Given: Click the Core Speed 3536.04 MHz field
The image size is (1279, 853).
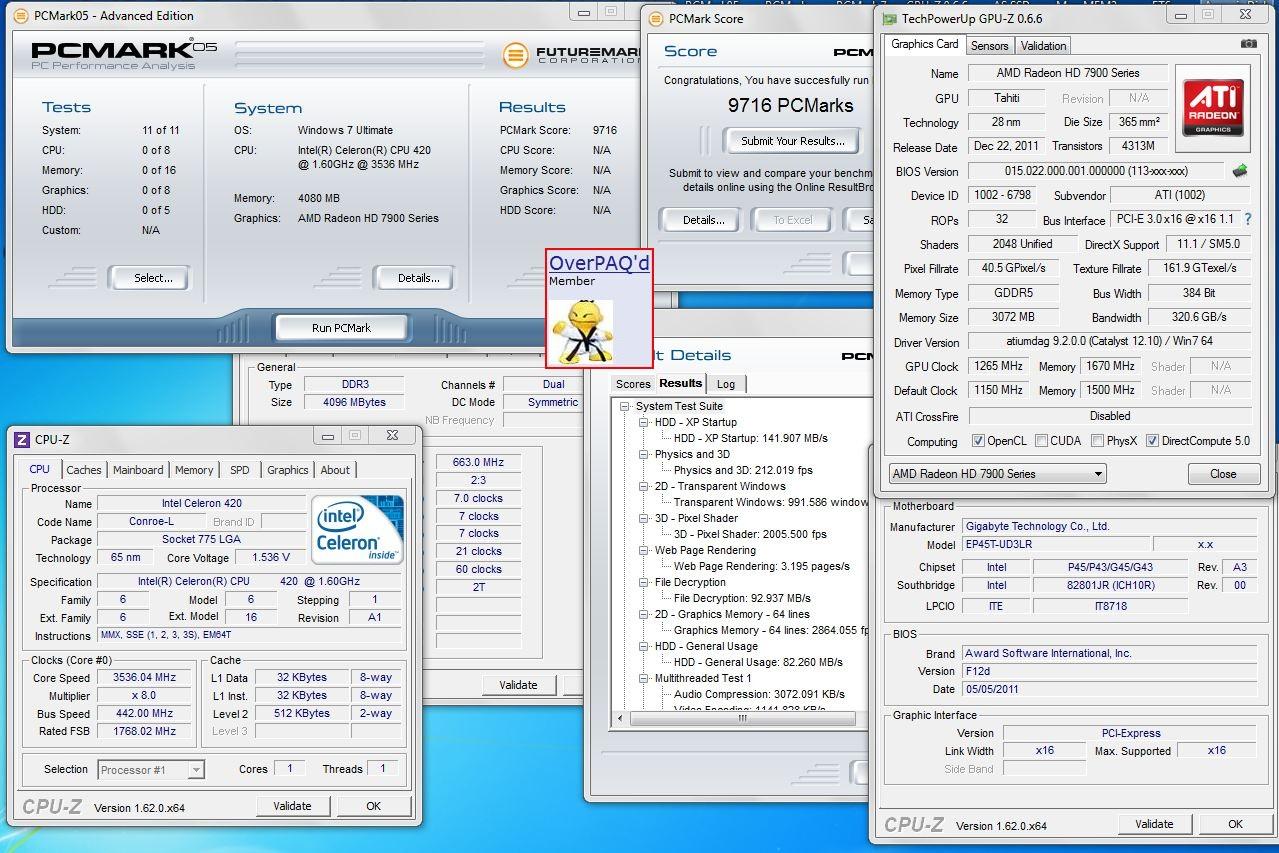Looking at the screenshot, I should (x=145, y=677).
